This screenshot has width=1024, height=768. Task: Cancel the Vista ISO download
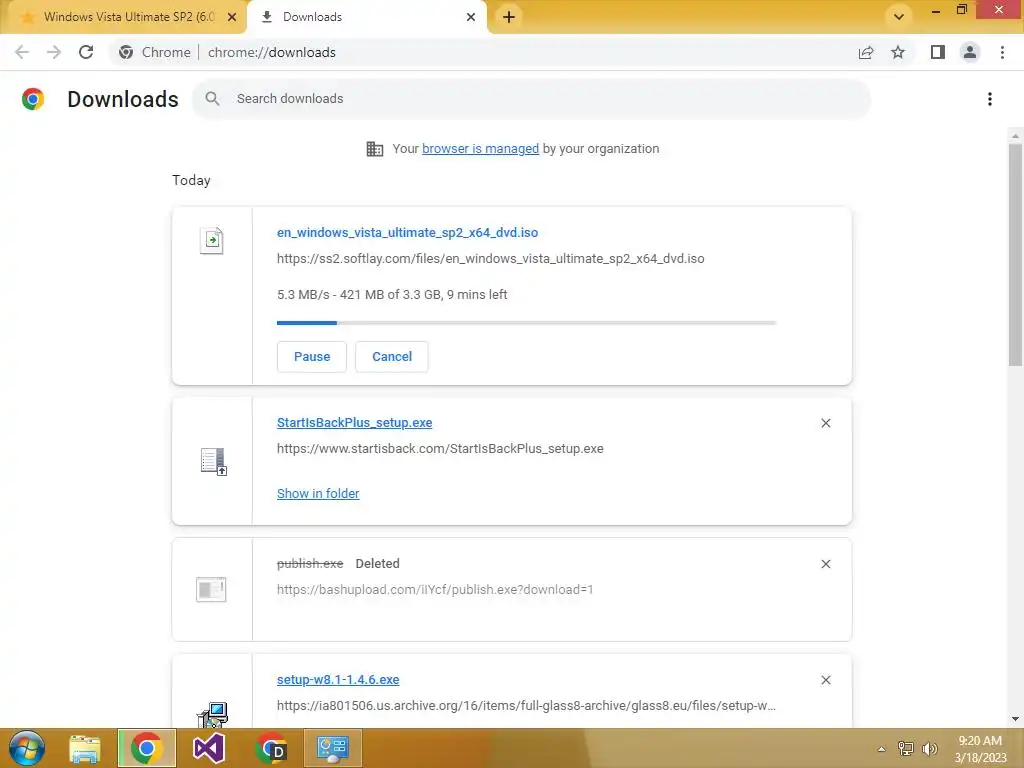click(392, 357)
